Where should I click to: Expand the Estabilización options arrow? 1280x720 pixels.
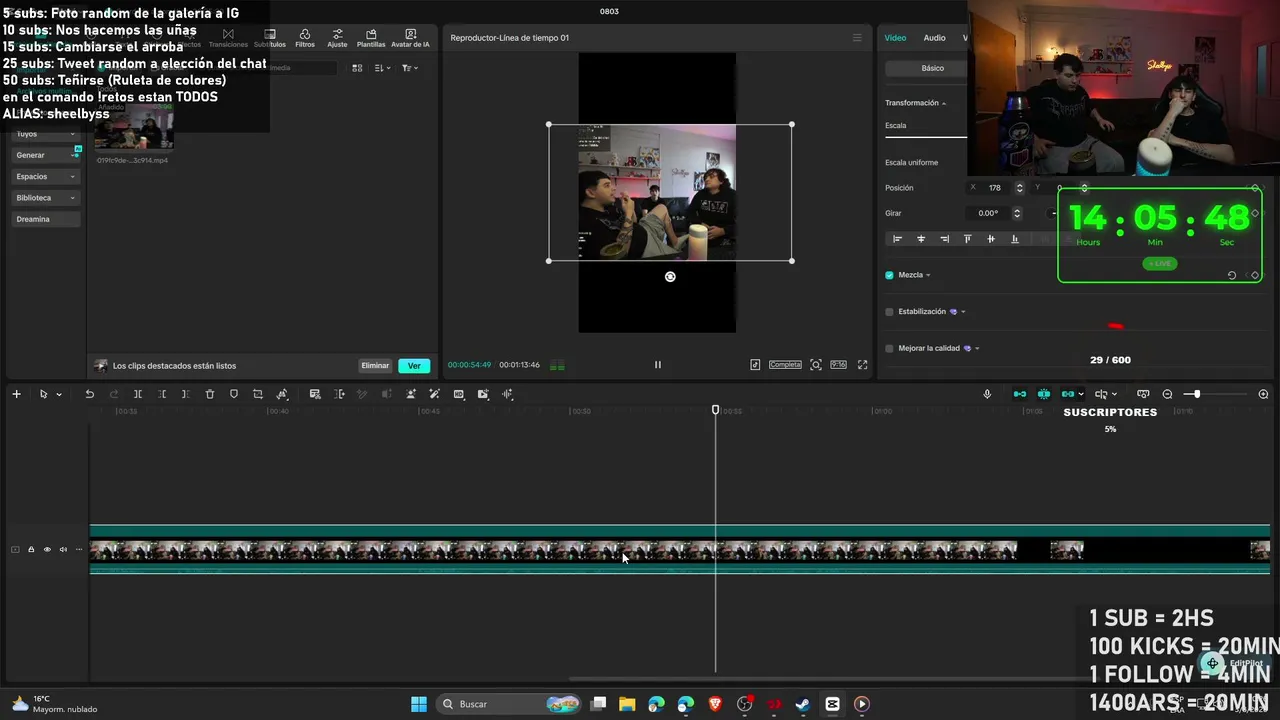963,312
